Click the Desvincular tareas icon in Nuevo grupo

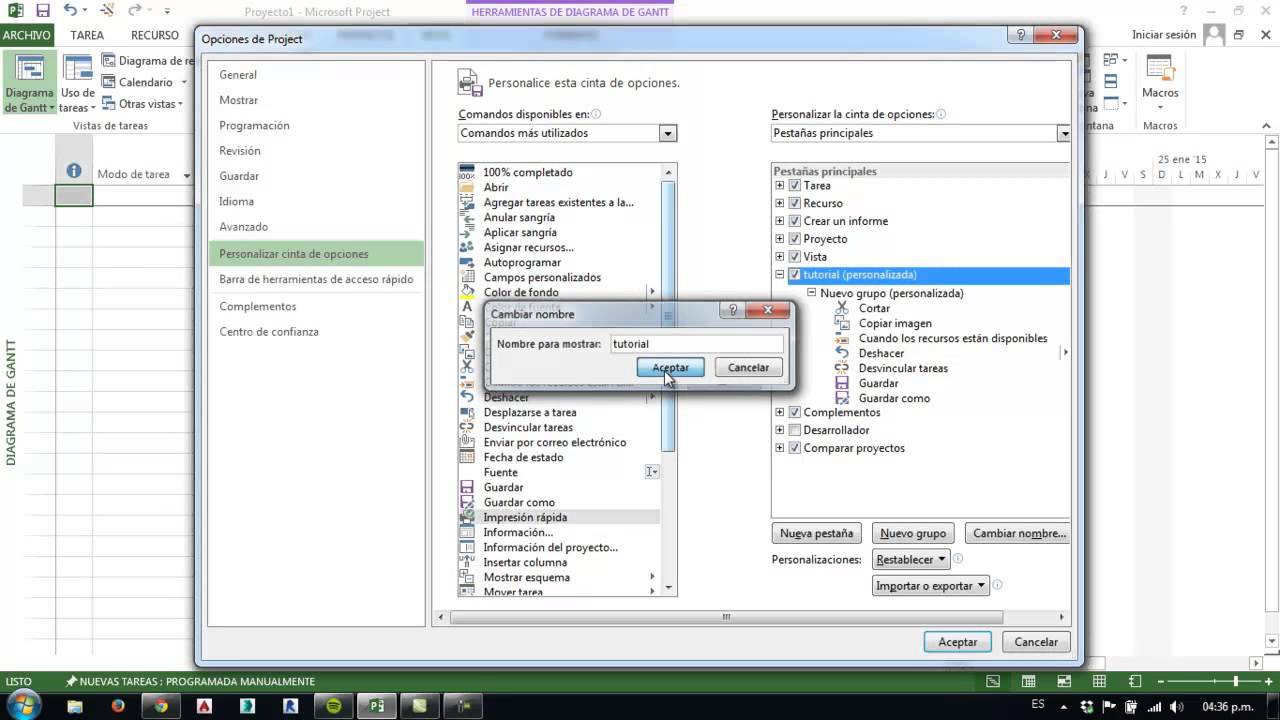click(x=842, y=368)
